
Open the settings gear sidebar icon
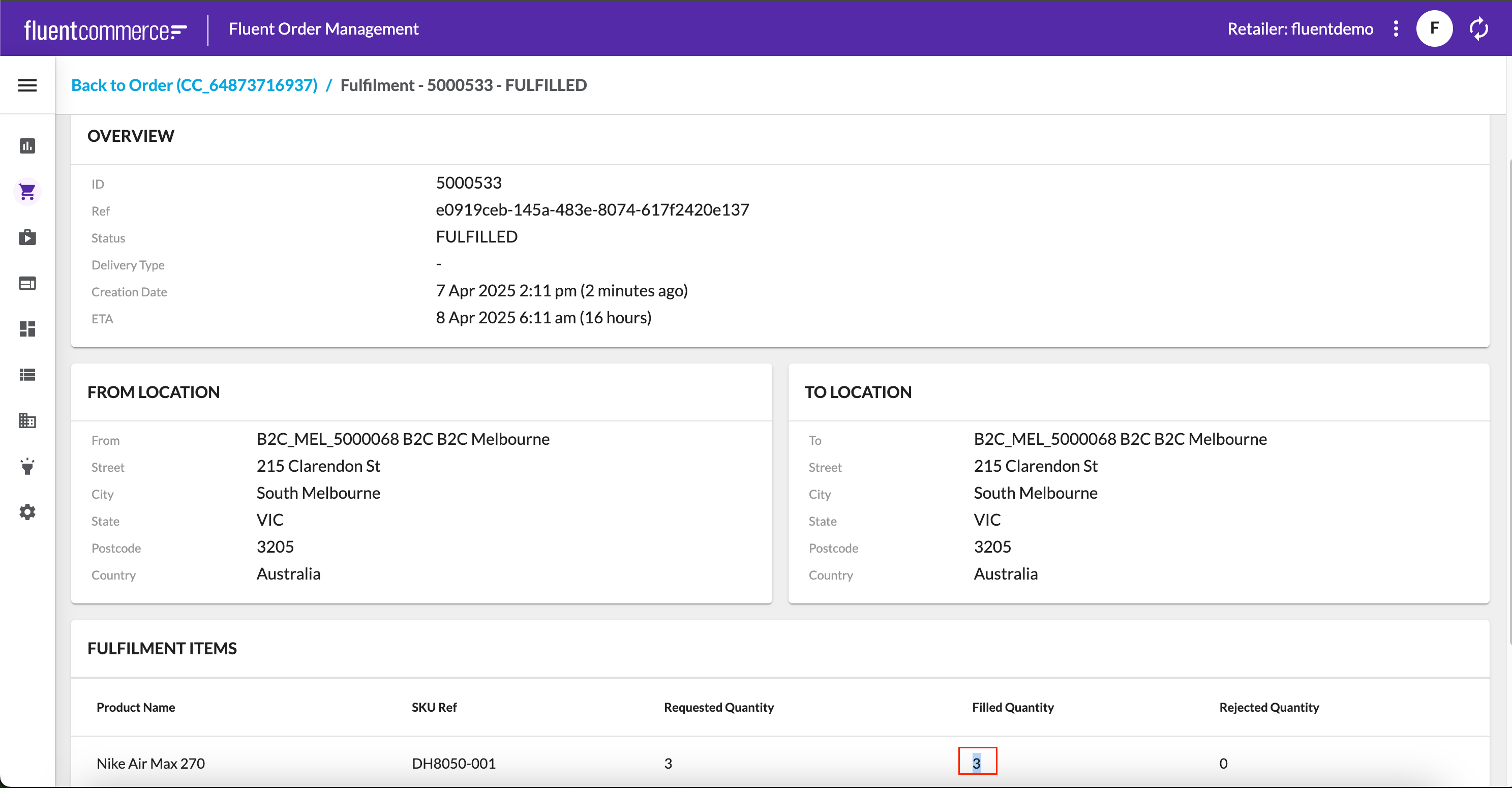point(27,512)
